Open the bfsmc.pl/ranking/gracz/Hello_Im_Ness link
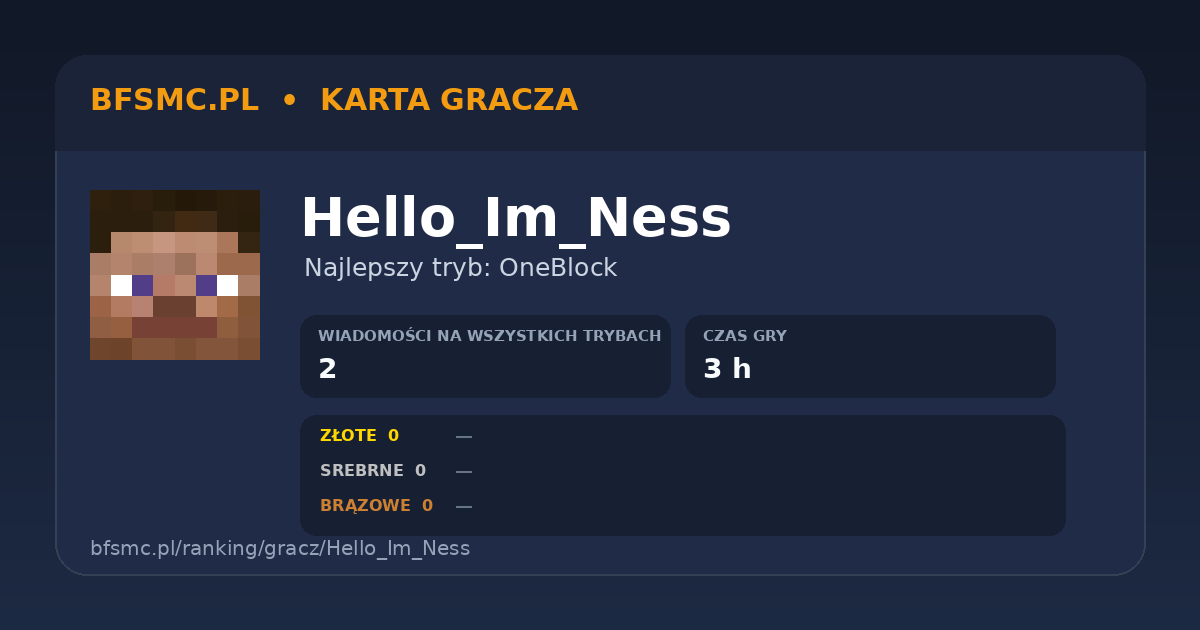Screen dimensions: 1200x630 click(280, 549)
